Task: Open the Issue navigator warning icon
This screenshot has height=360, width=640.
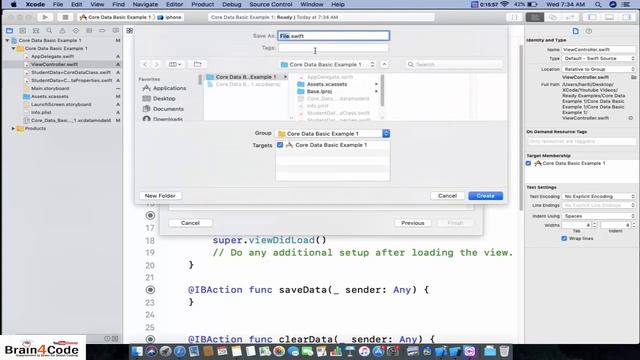Action: pyautogui.click(x=62, y=31)
